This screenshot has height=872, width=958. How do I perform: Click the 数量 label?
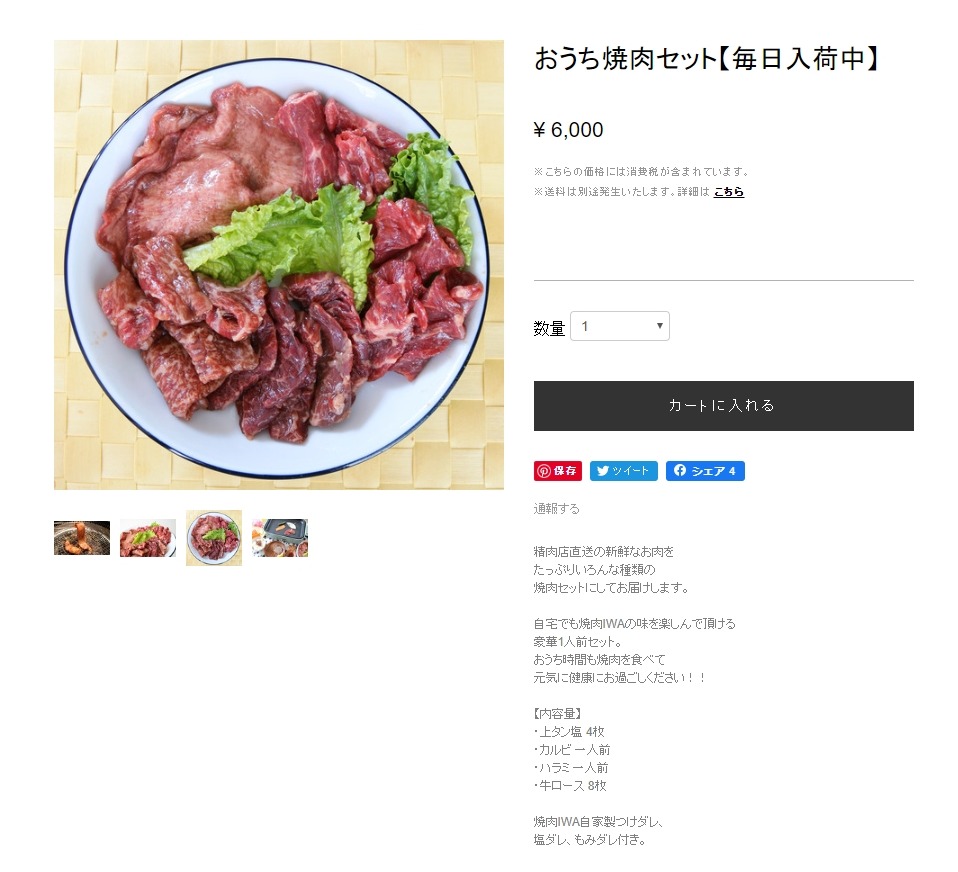(x=549, y=329)
